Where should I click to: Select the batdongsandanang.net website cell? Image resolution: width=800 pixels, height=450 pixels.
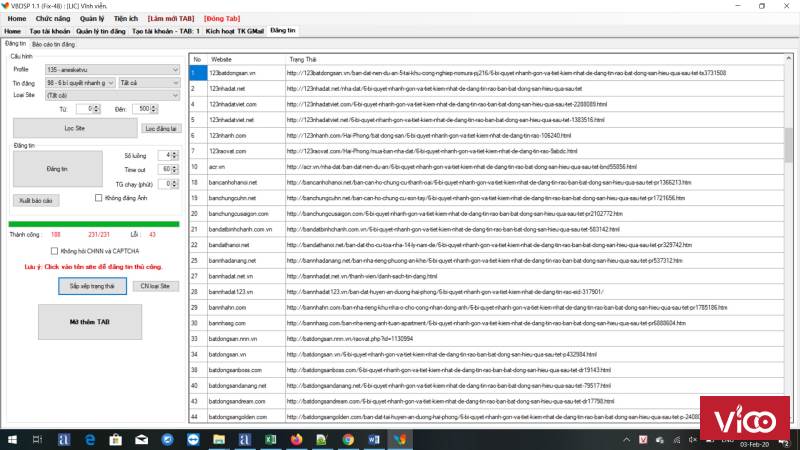click(246, 386)
